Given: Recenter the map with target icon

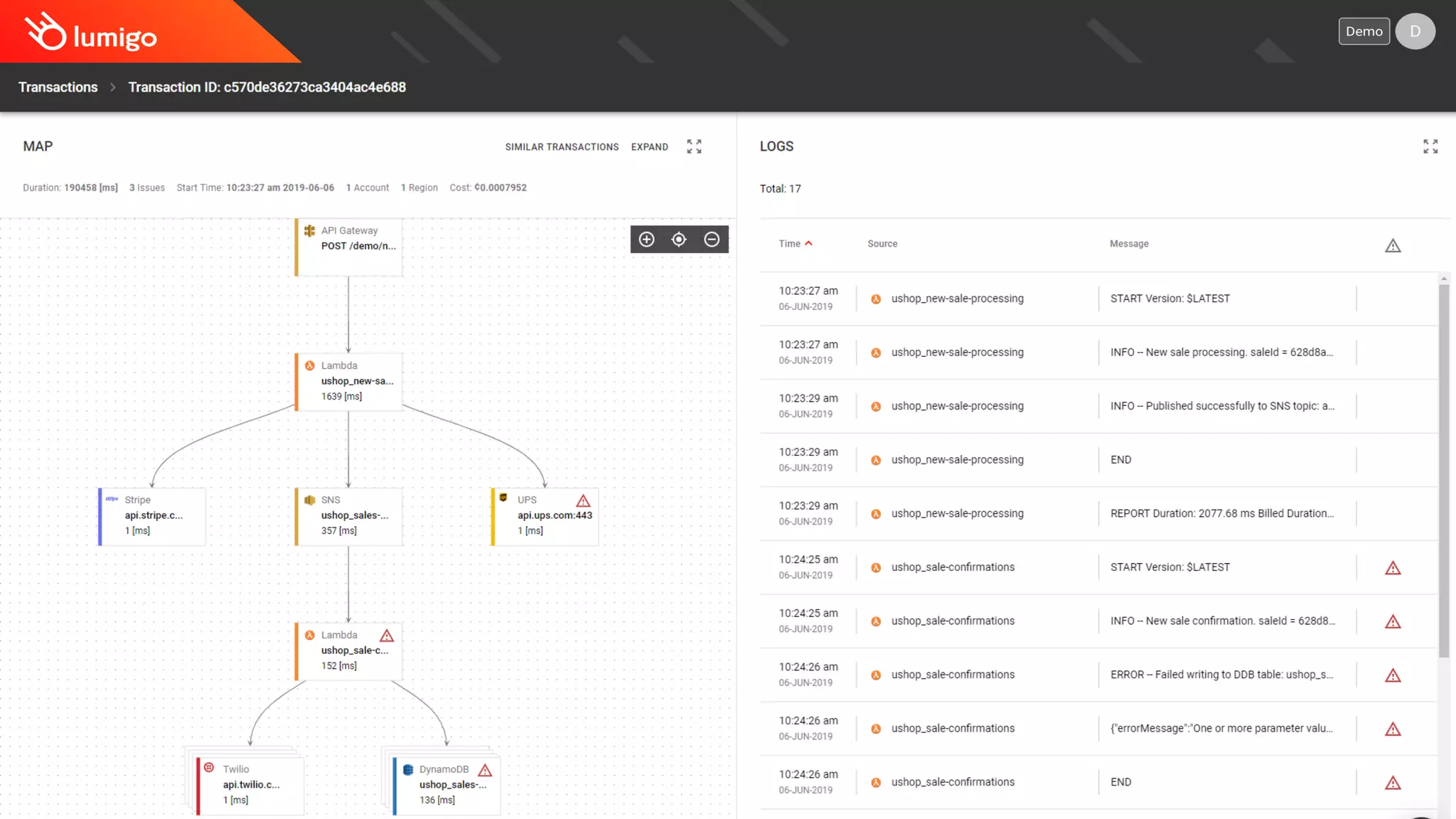Looking at the screenshot, I should pyautogui.click(x=679, y=240).
